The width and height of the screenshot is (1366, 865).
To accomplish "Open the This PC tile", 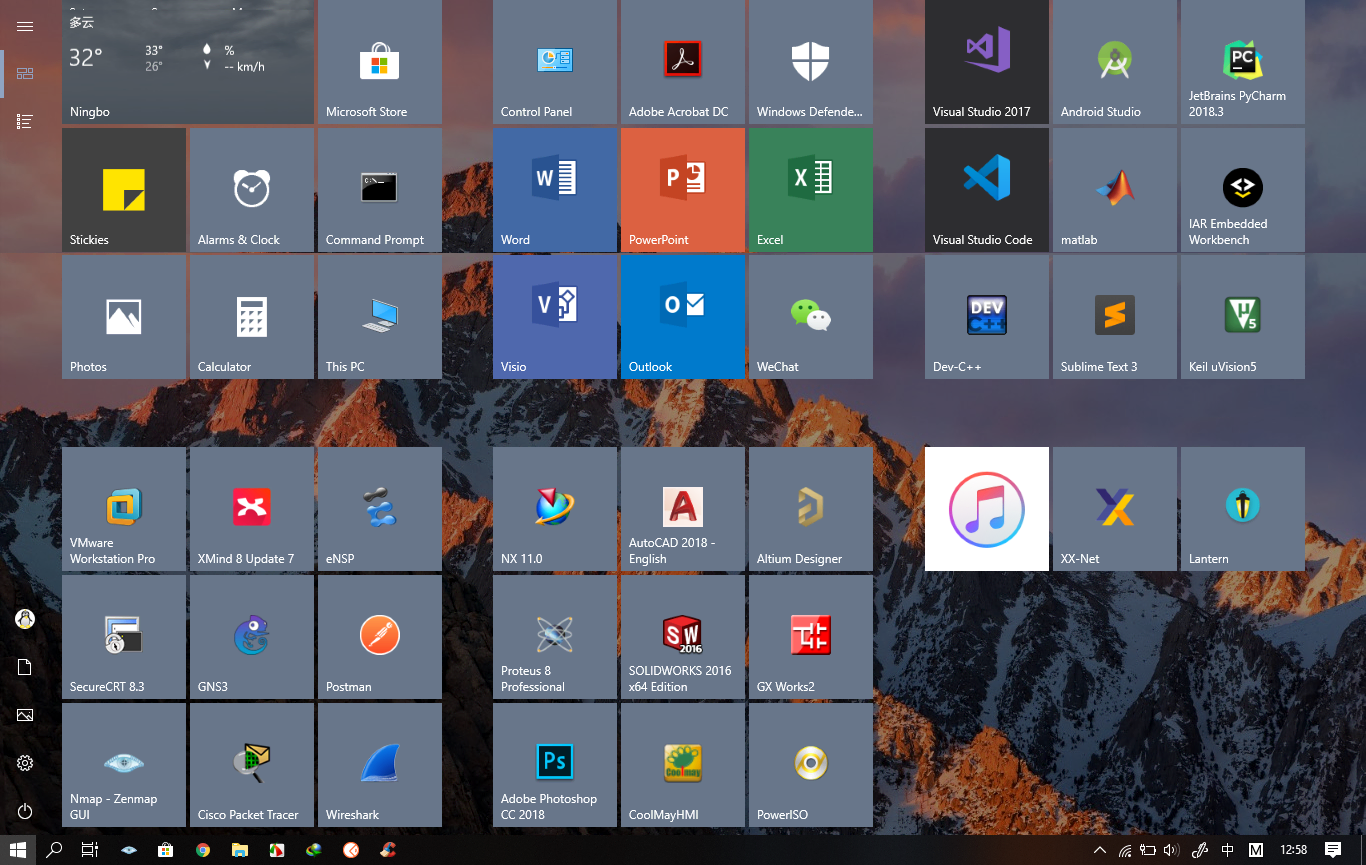I will 380,317.
